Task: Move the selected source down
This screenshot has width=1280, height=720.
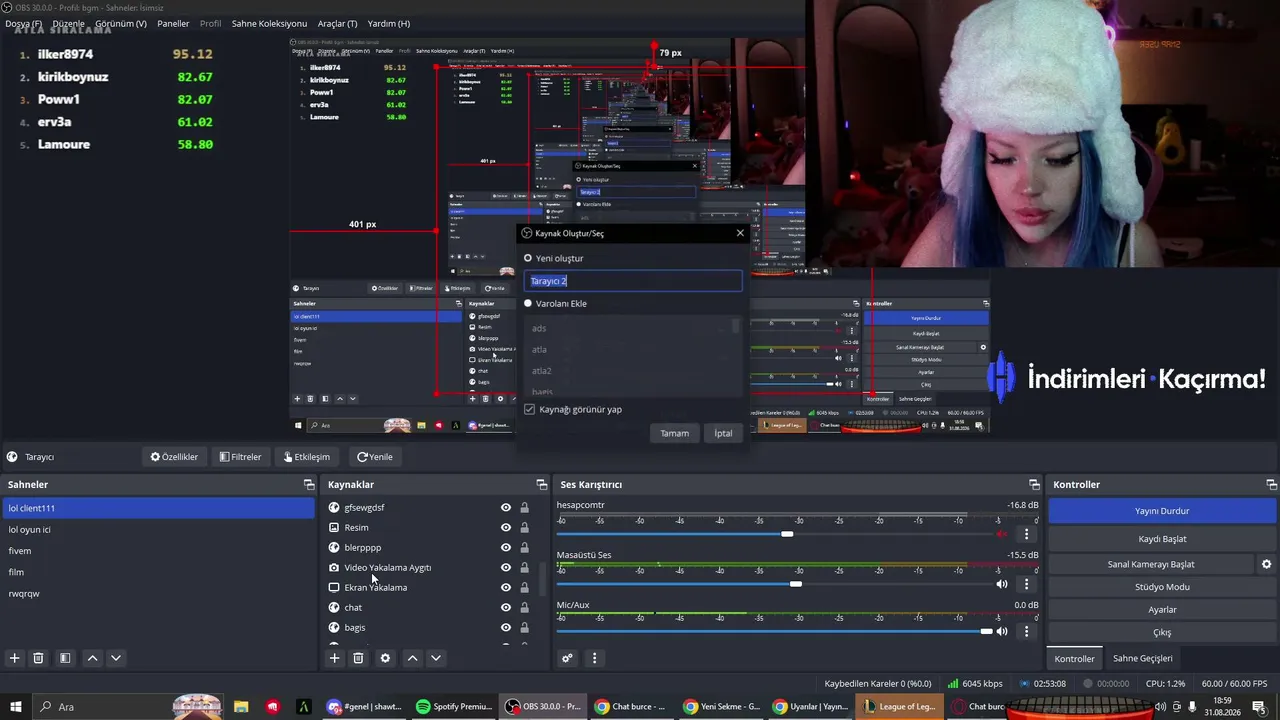Action: point(435,658)
